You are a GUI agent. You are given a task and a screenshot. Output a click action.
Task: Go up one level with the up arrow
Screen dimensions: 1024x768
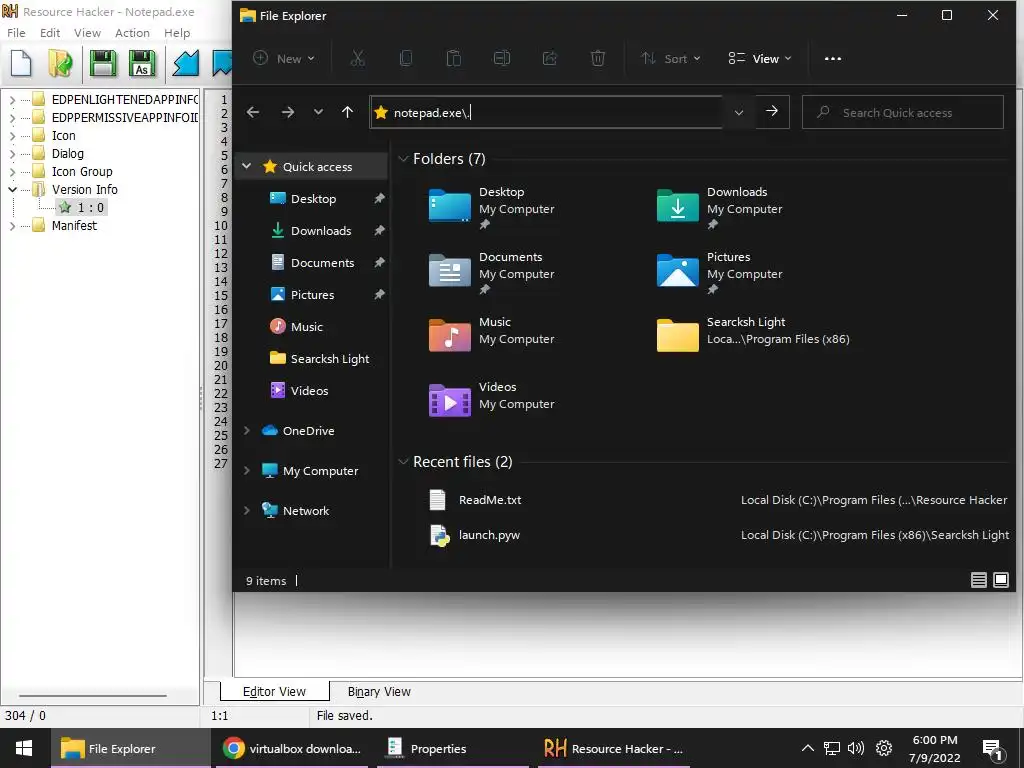(347, 112)
